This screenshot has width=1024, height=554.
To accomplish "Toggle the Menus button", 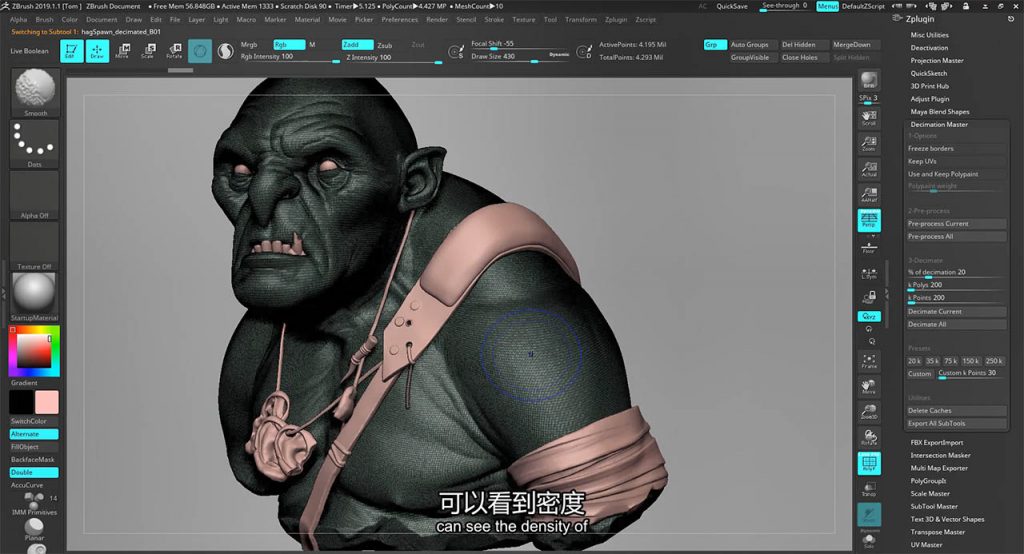I will [827, 6].
